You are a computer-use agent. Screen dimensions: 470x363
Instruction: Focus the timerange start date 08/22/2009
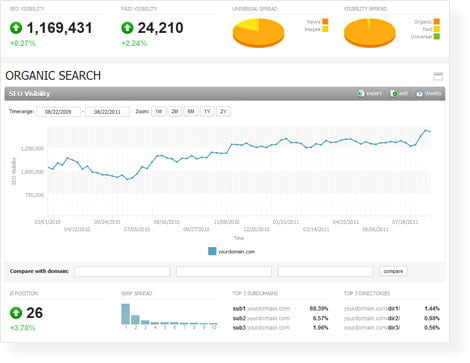pos(58,112)
